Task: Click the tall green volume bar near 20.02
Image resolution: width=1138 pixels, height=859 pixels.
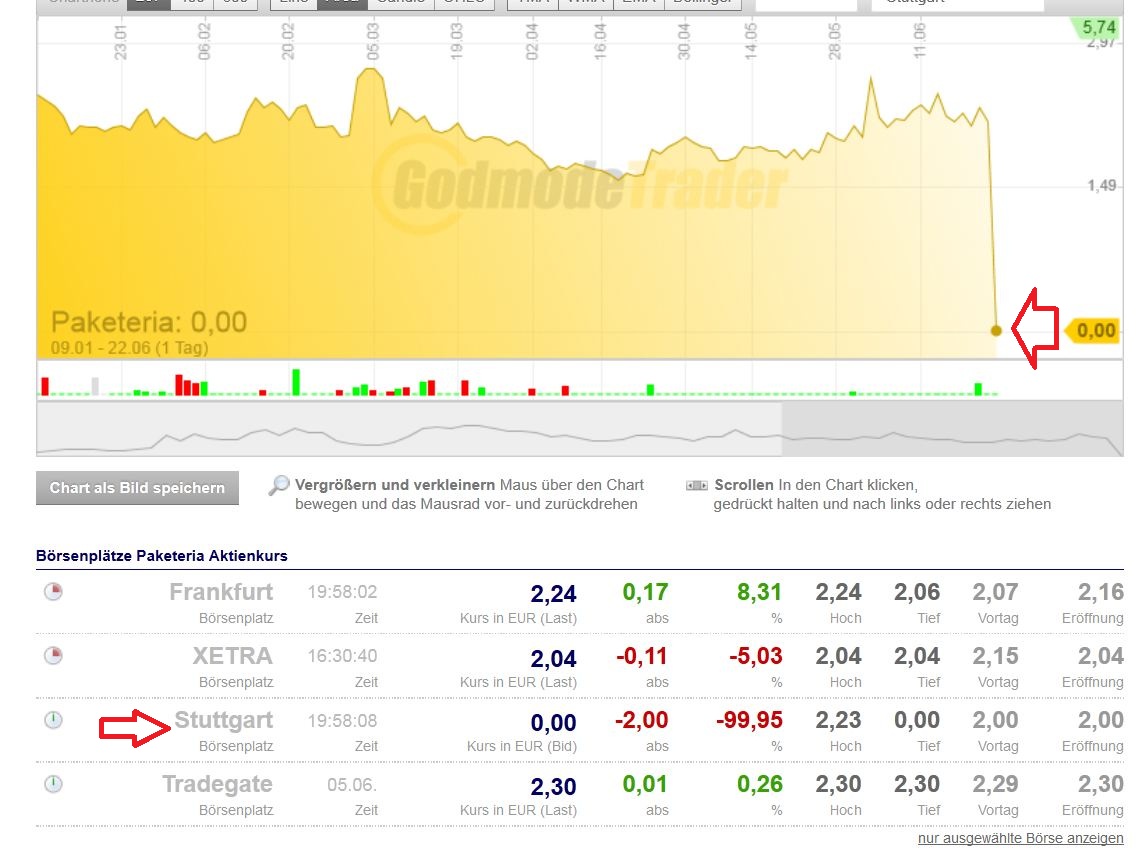Action: (x=296, y=382)
